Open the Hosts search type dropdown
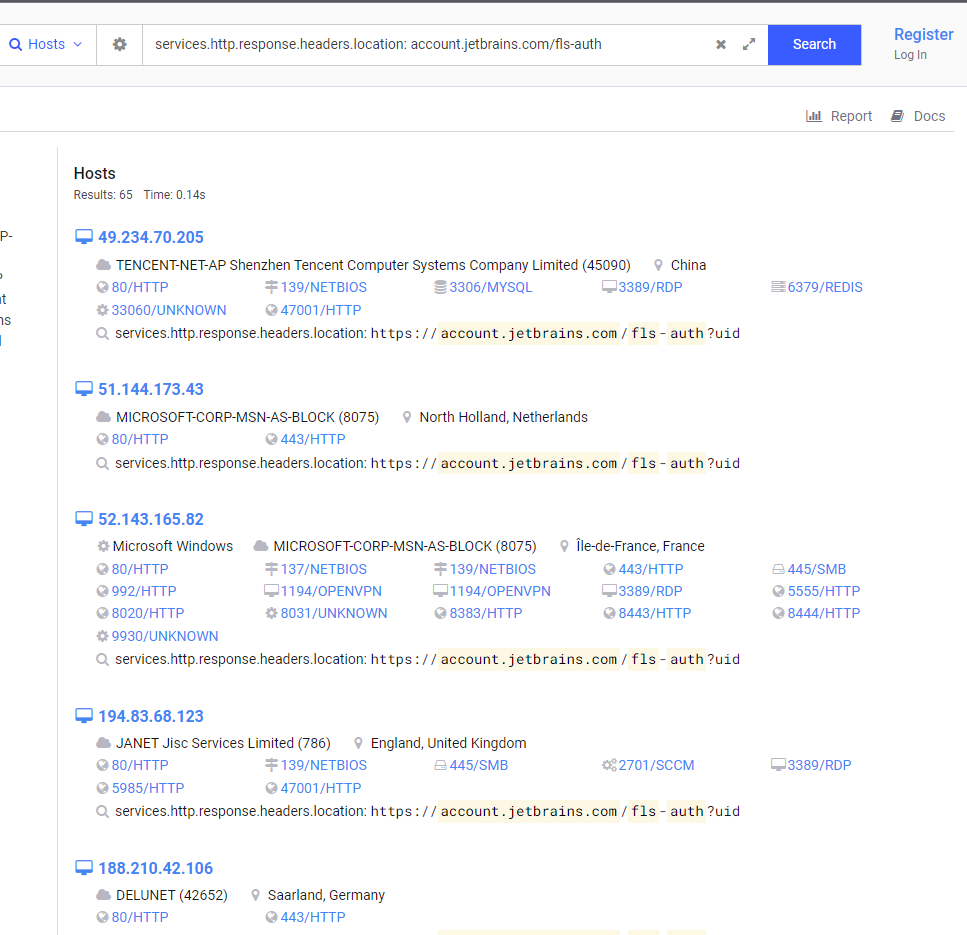Screen dimensions: 967x935 pos(46,45)
